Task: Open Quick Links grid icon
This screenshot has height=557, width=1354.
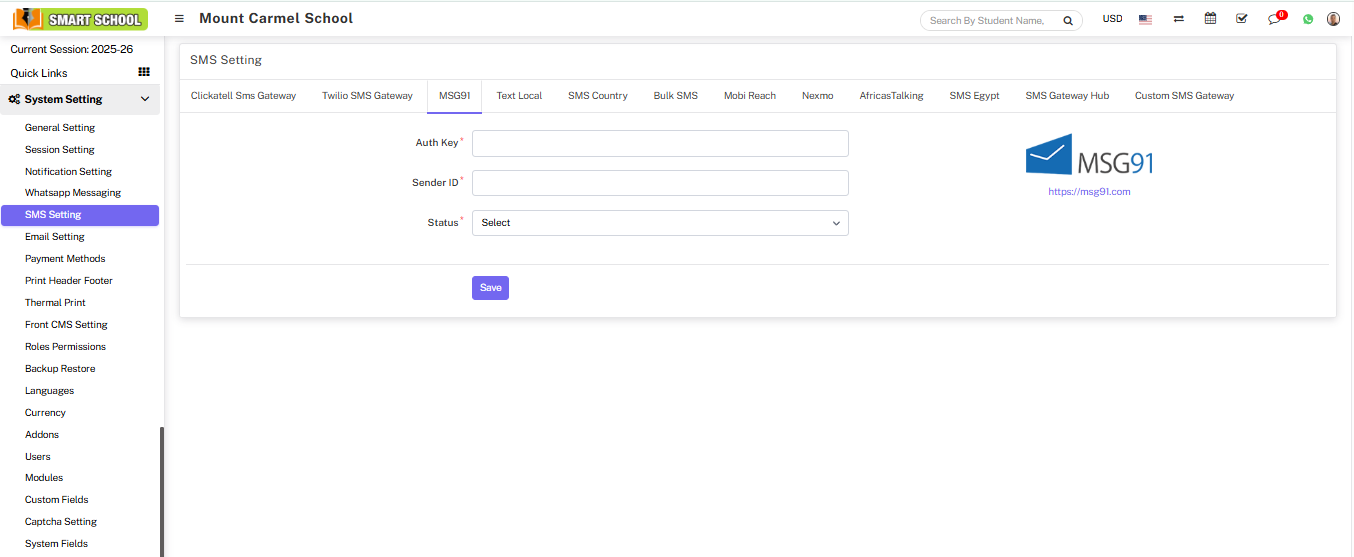Action: tap(144, 72)
